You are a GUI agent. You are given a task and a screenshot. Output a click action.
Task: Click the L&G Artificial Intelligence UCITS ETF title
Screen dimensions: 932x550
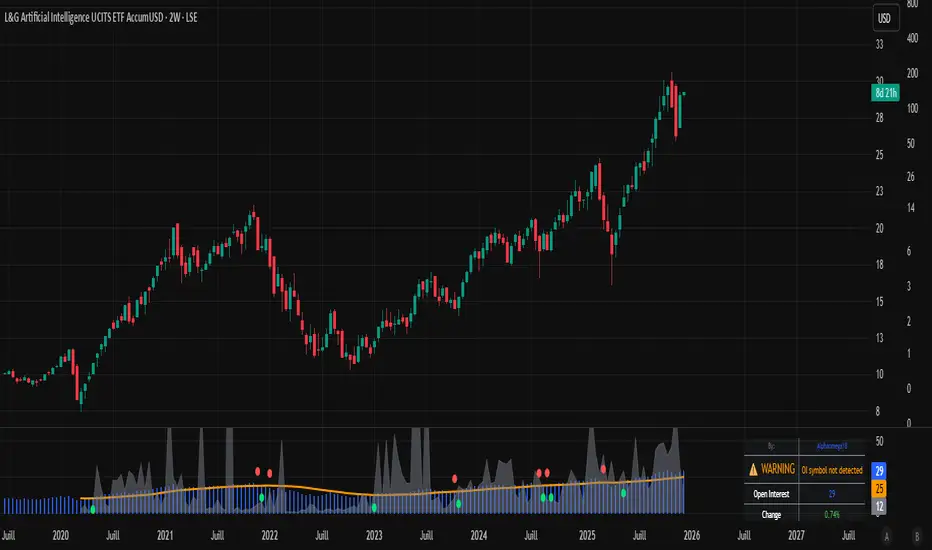100,17
